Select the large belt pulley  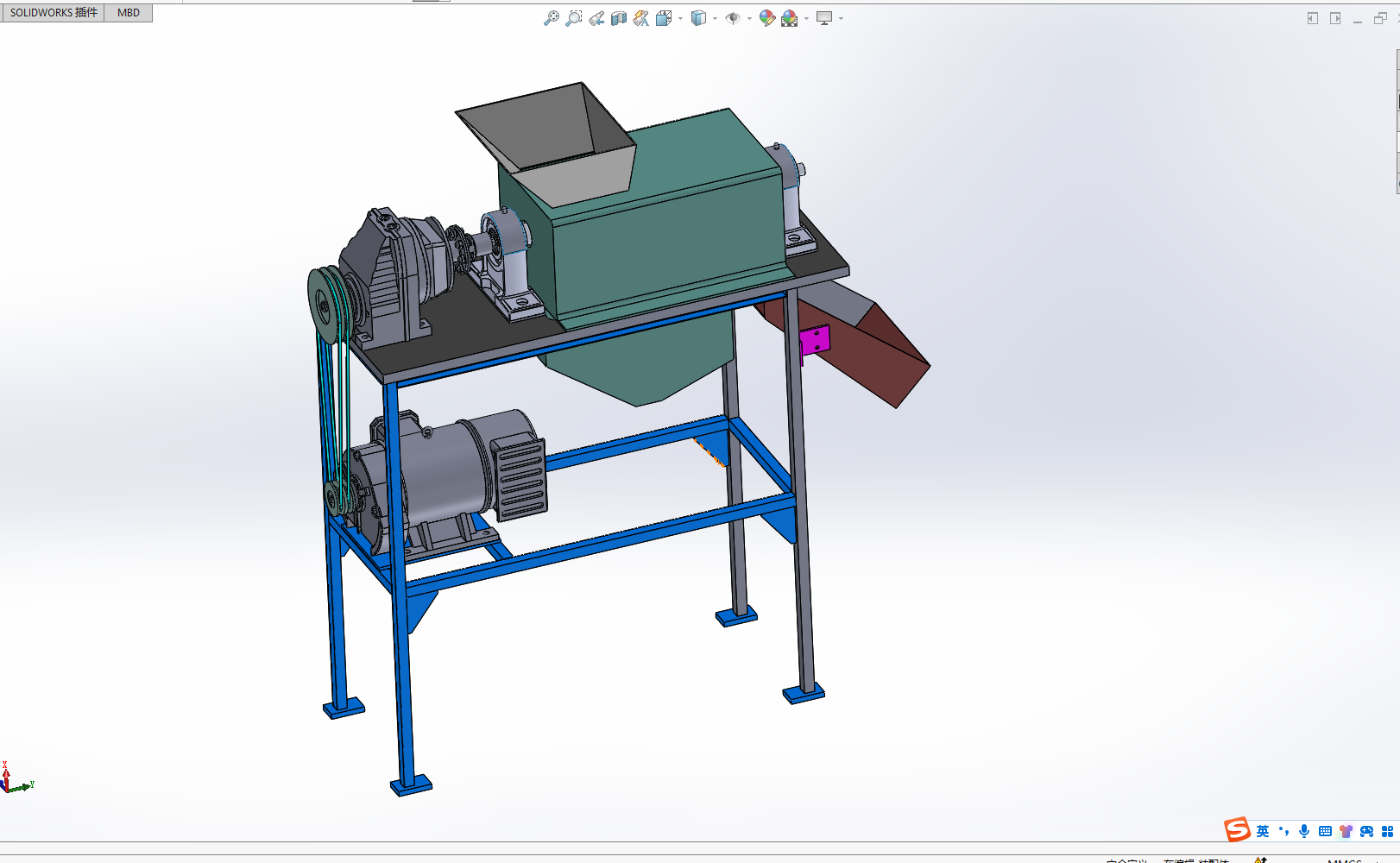325,304
